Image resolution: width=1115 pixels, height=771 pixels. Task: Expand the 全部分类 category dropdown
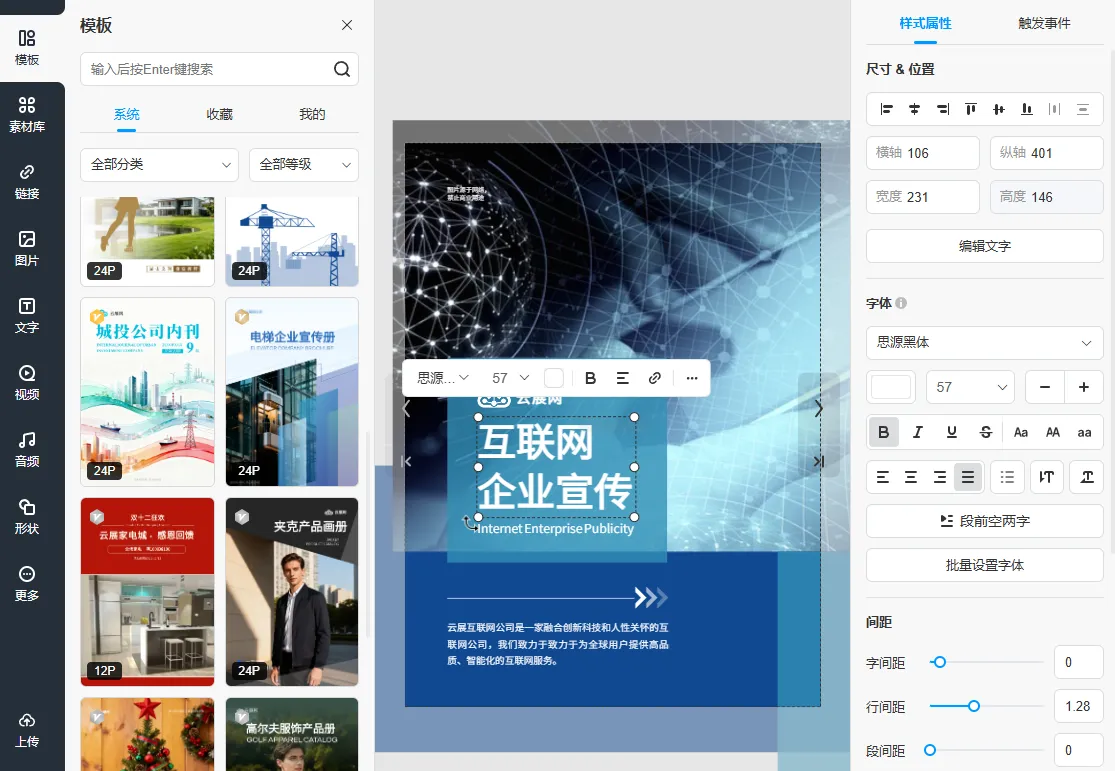click(159, 164)
